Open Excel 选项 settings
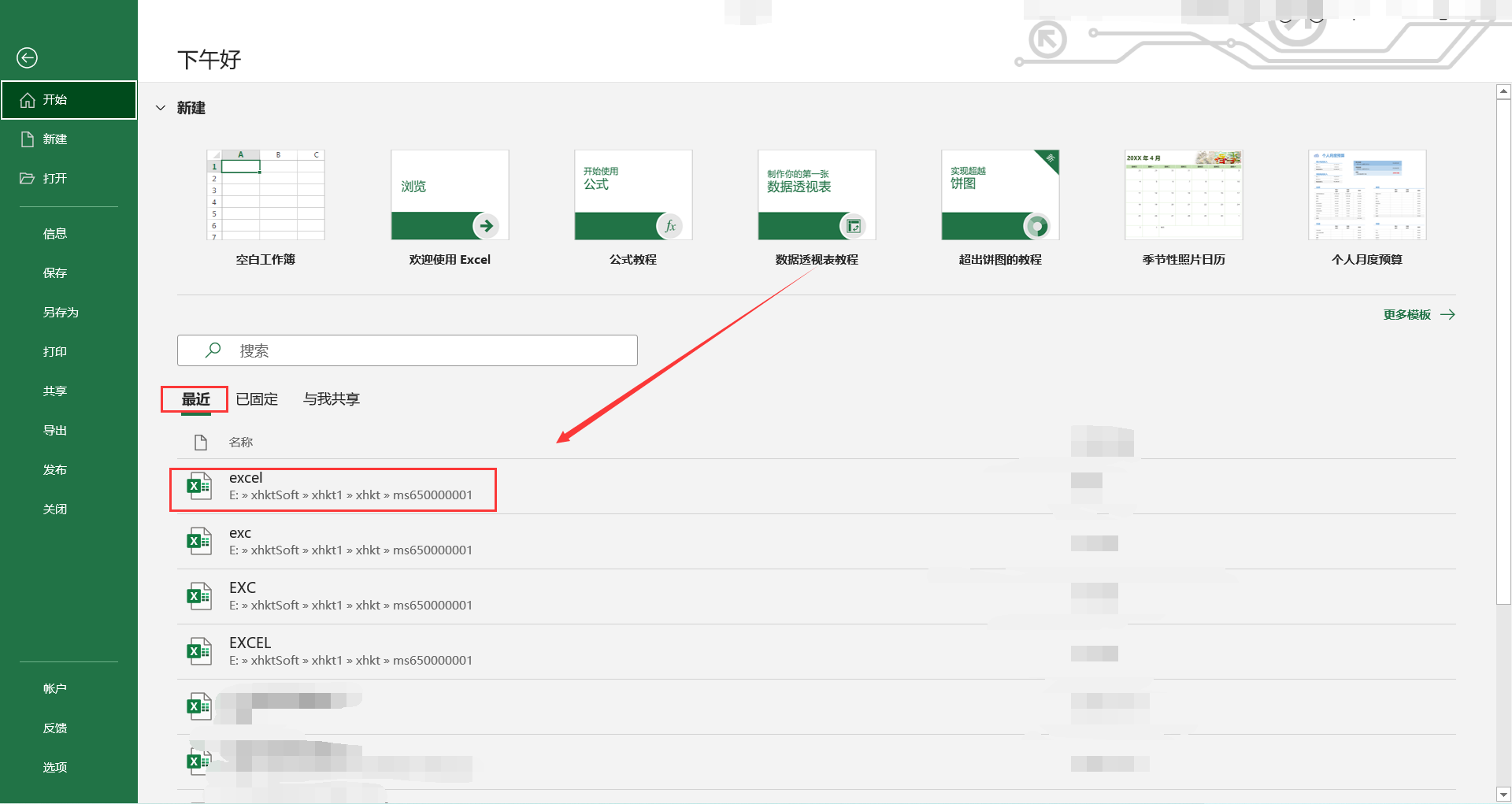Viewport: 1512px width, 804px height. point(55,768)
